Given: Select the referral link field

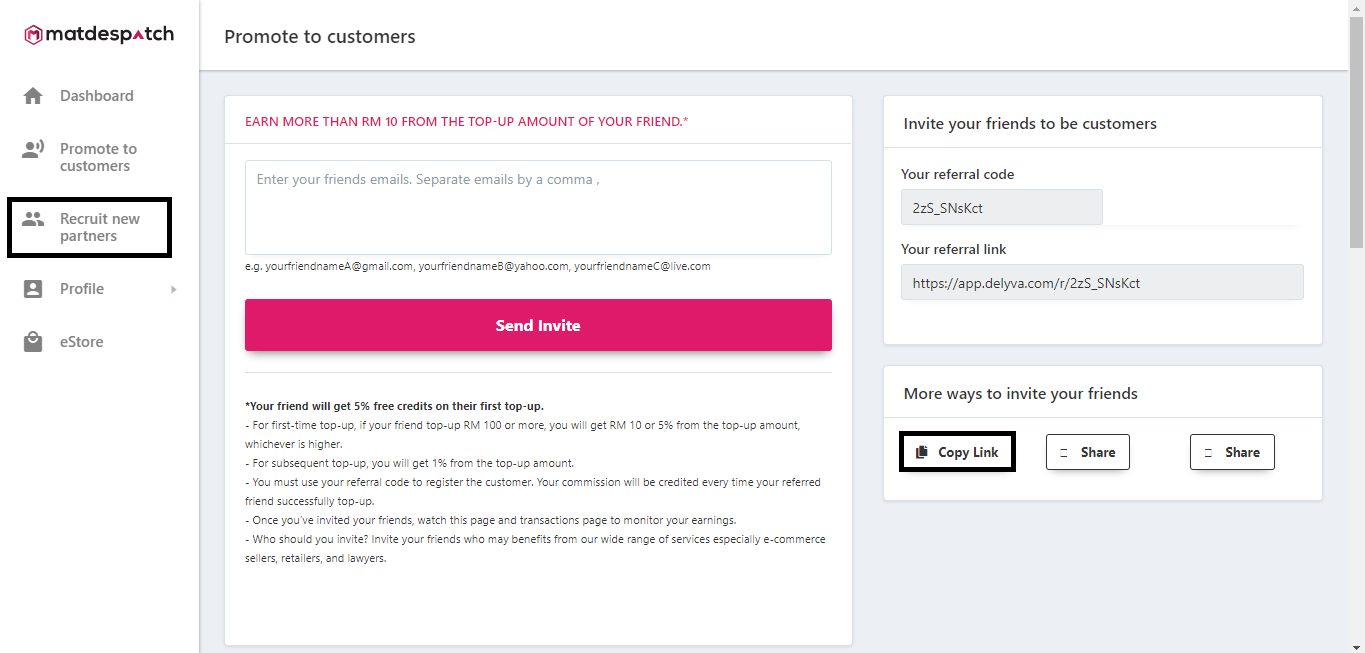Looking at the screenshot, I should click(1102, 282).
